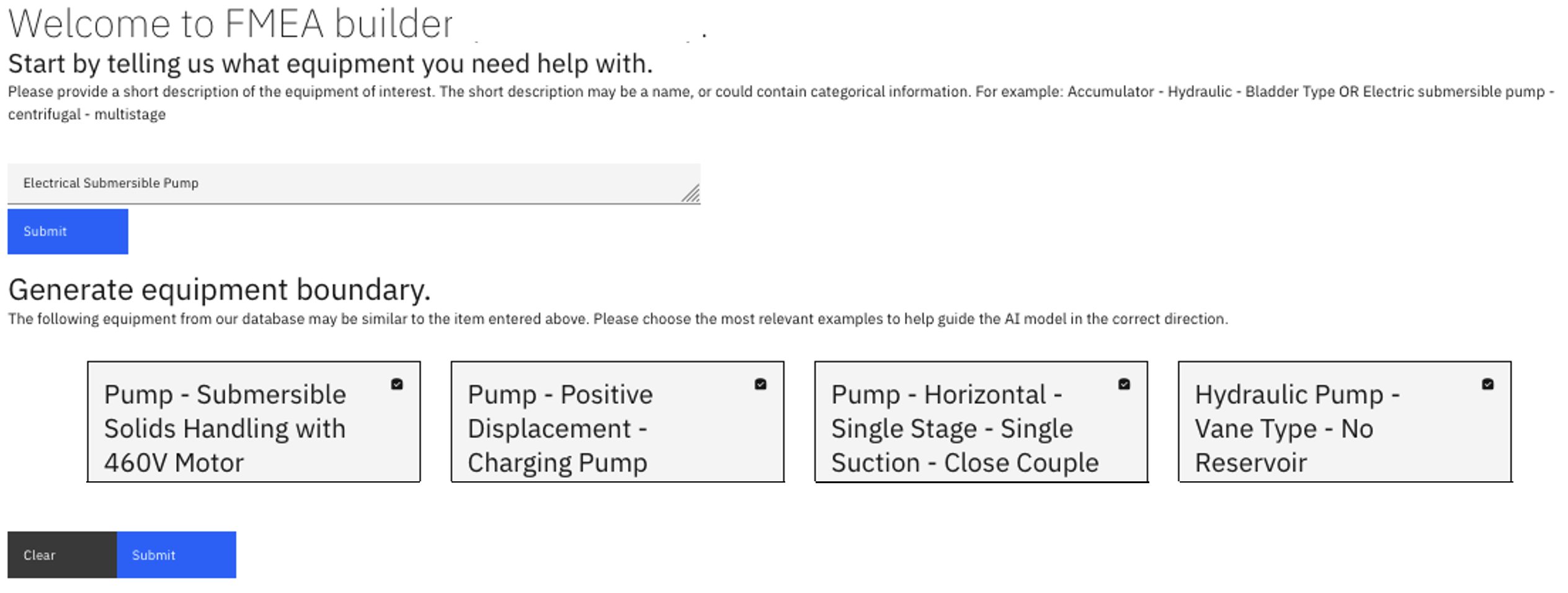The height and width of the screenshot is (593, 1568).
Task: Toggle the checkmark on Hydraulic Pump card
Action: point(1487,385)
